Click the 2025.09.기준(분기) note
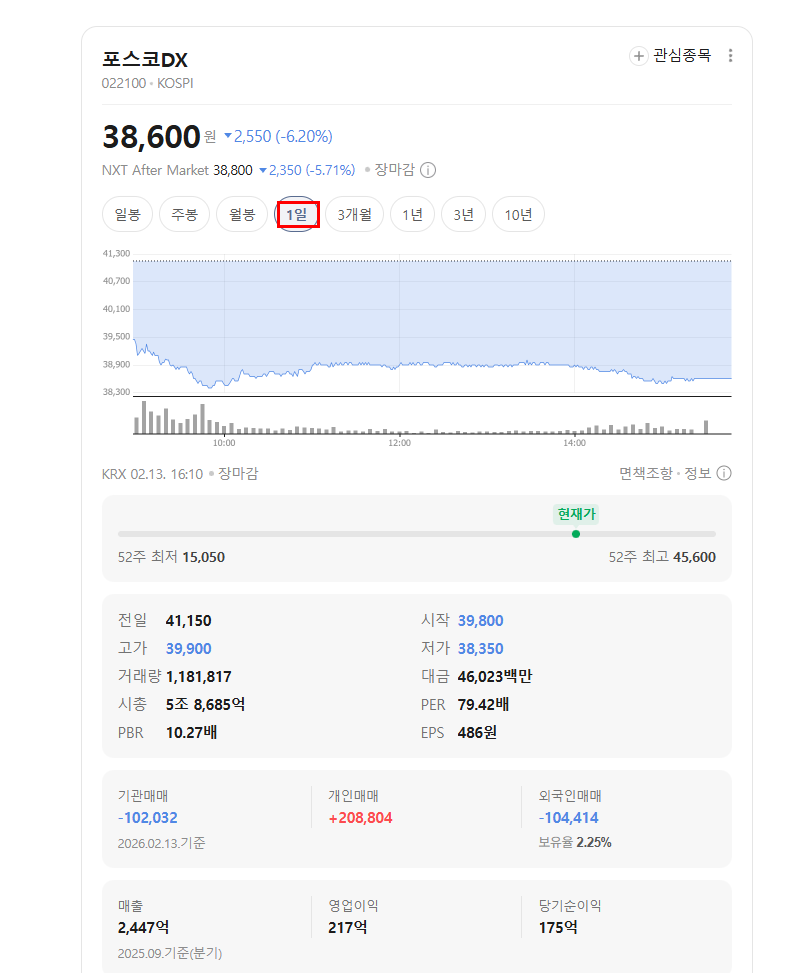The width and height of the screenshot is (810, 973). 170,953
